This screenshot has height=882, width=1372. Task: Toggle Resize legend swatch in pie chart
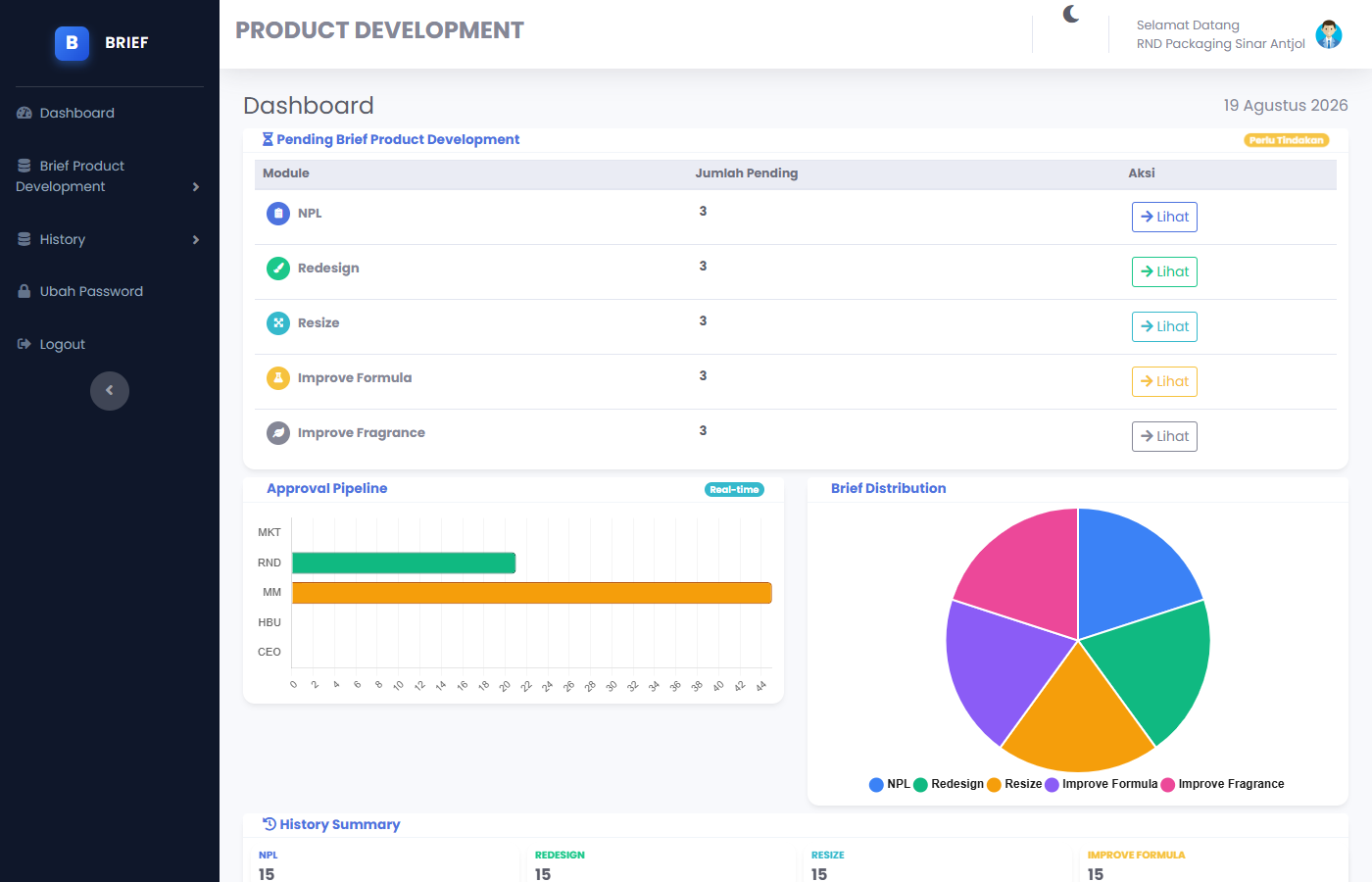994,784
